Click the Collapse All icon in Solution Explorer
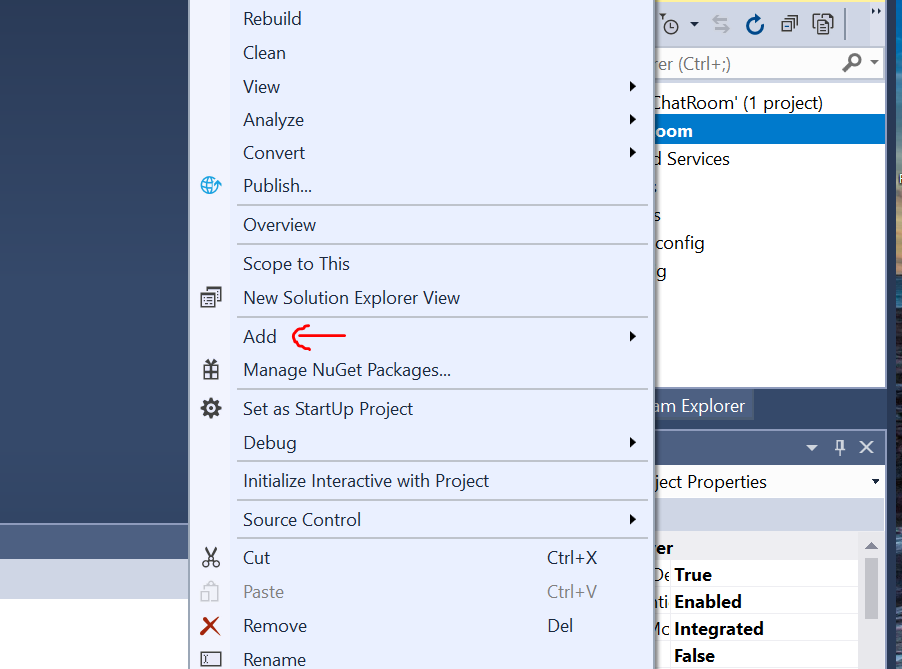This screenshot has width=902, height=669. (789, 24)
